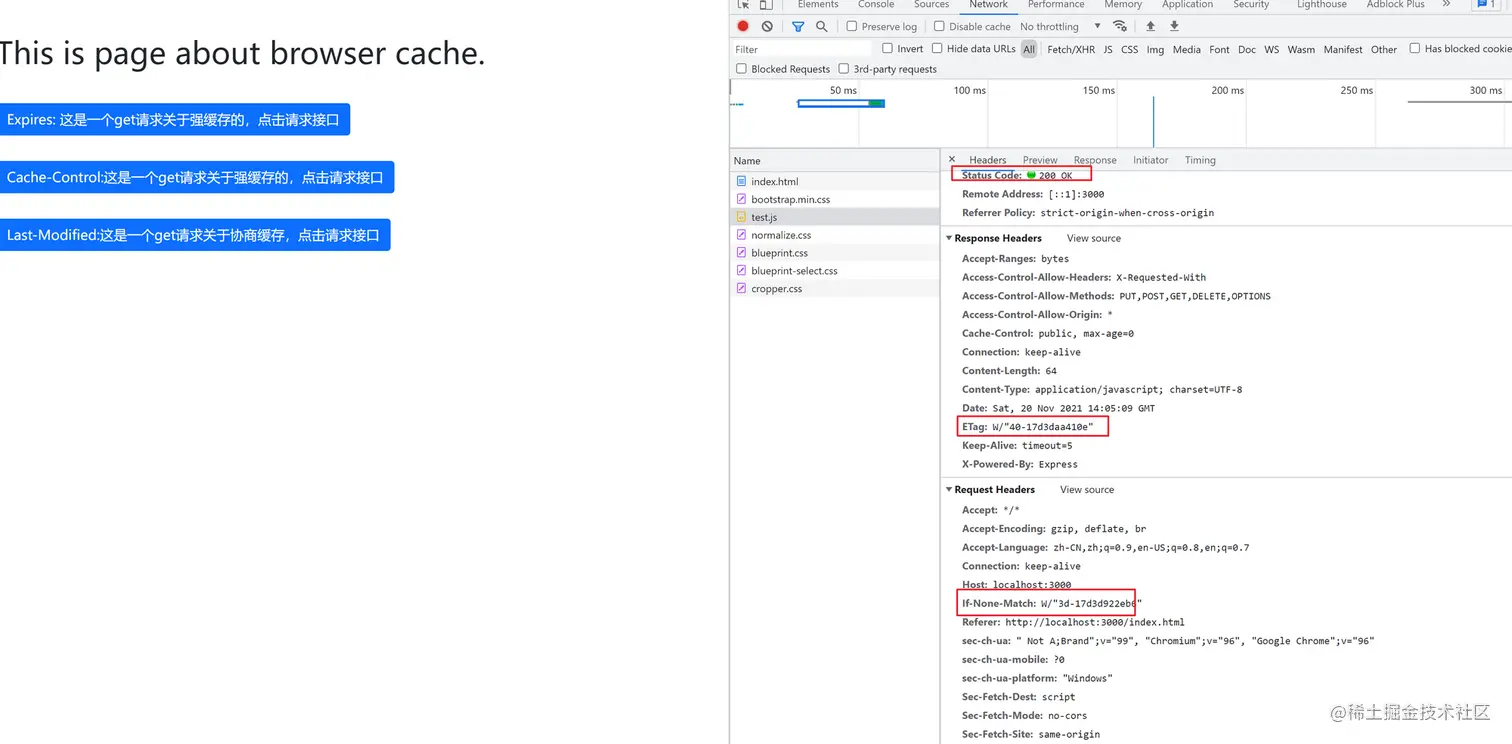The width and height of the screenshot is (1512, 744).
Task: Filter requests by All types
Action: click(1029, 49)
